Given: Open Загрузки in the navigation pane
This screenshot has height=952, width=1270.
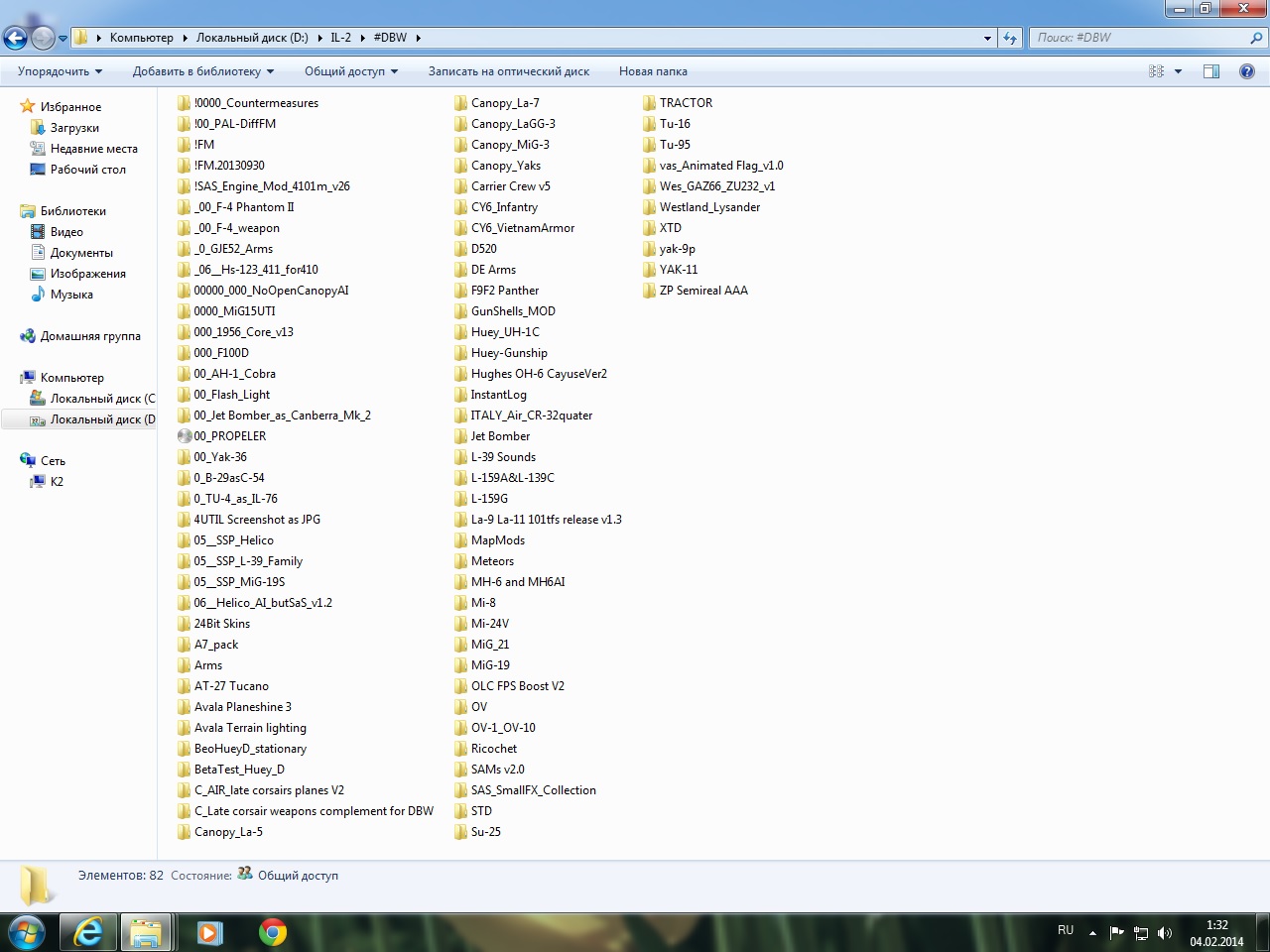Looking at the screenshot, I should pos(74,128).
